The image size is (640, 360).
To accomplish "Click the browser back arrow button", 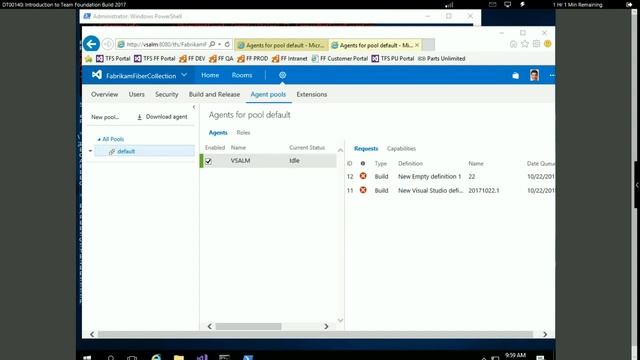I will pos(91,44).
